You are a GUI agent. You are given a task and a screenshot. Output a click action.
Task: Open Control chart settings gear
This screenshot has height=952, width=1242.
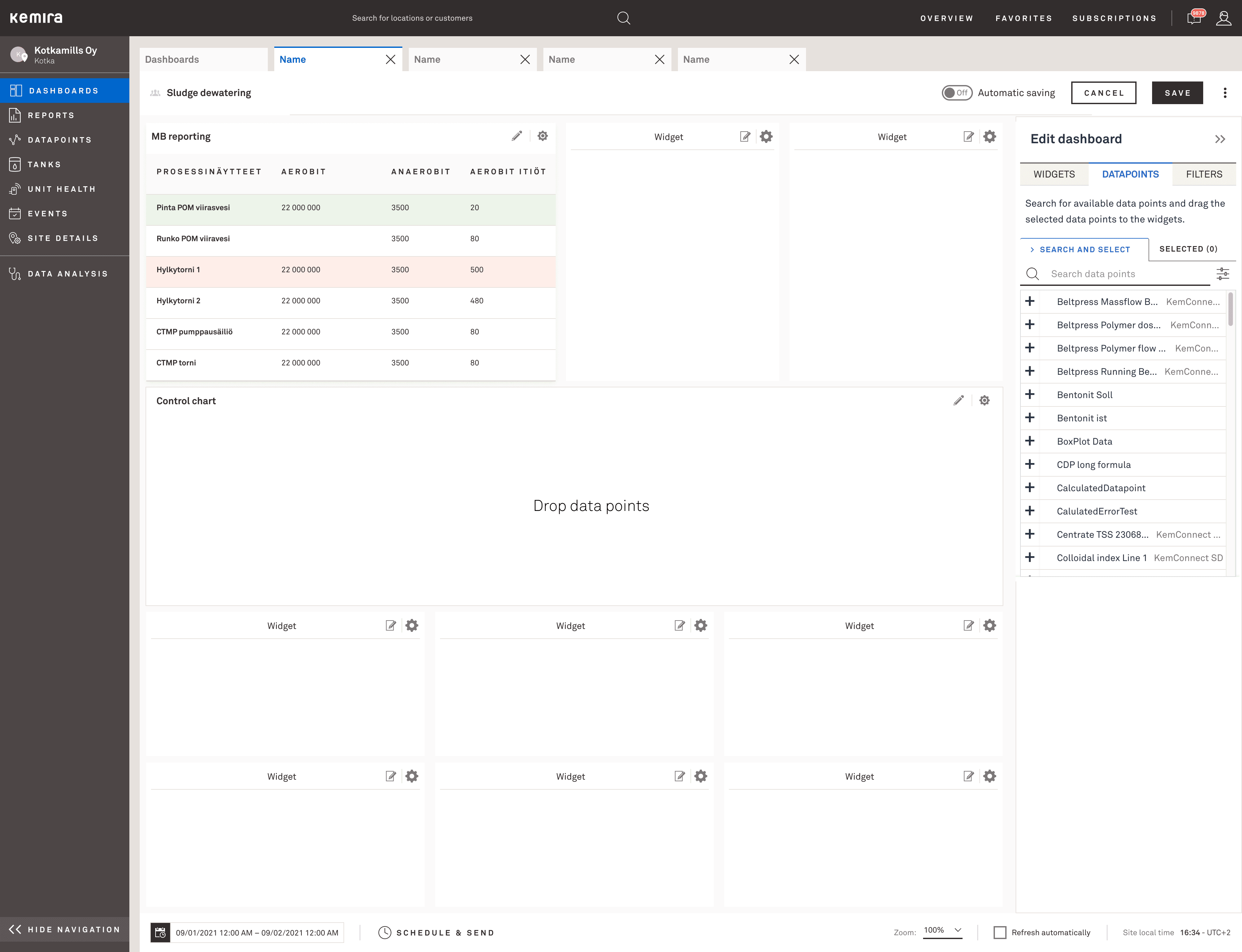[984, 400]
